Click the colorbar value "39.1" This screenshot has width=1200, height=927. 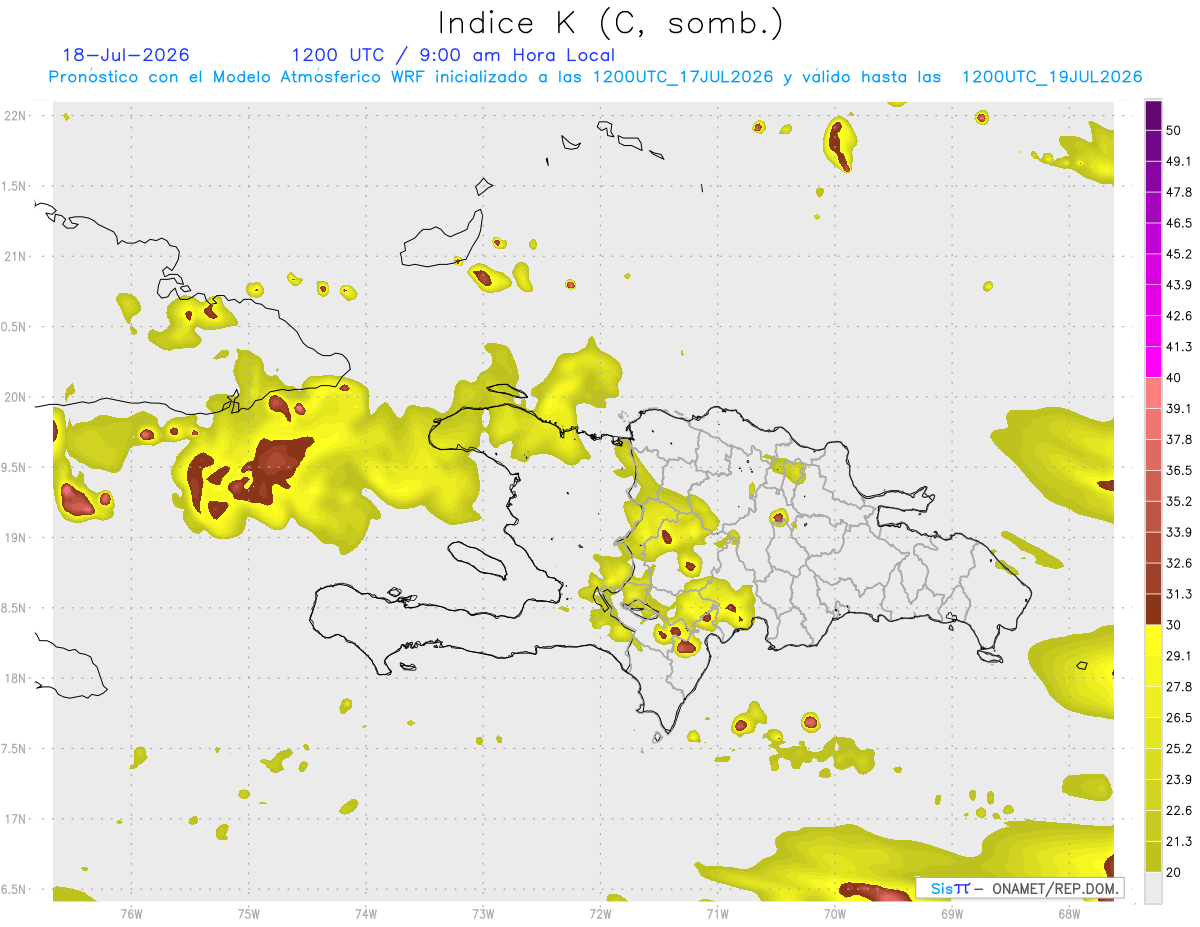click(x=1179, y=408)
